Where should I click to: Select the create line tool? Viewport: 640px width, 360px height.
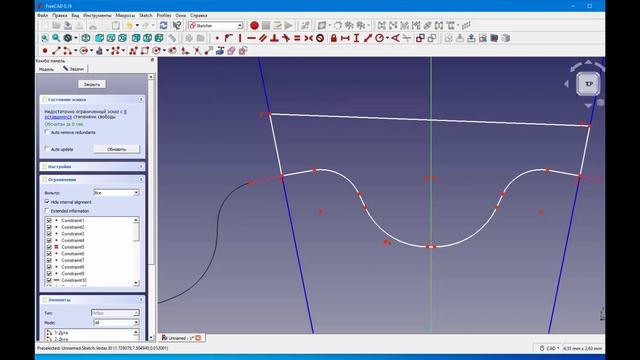(56, 51)
